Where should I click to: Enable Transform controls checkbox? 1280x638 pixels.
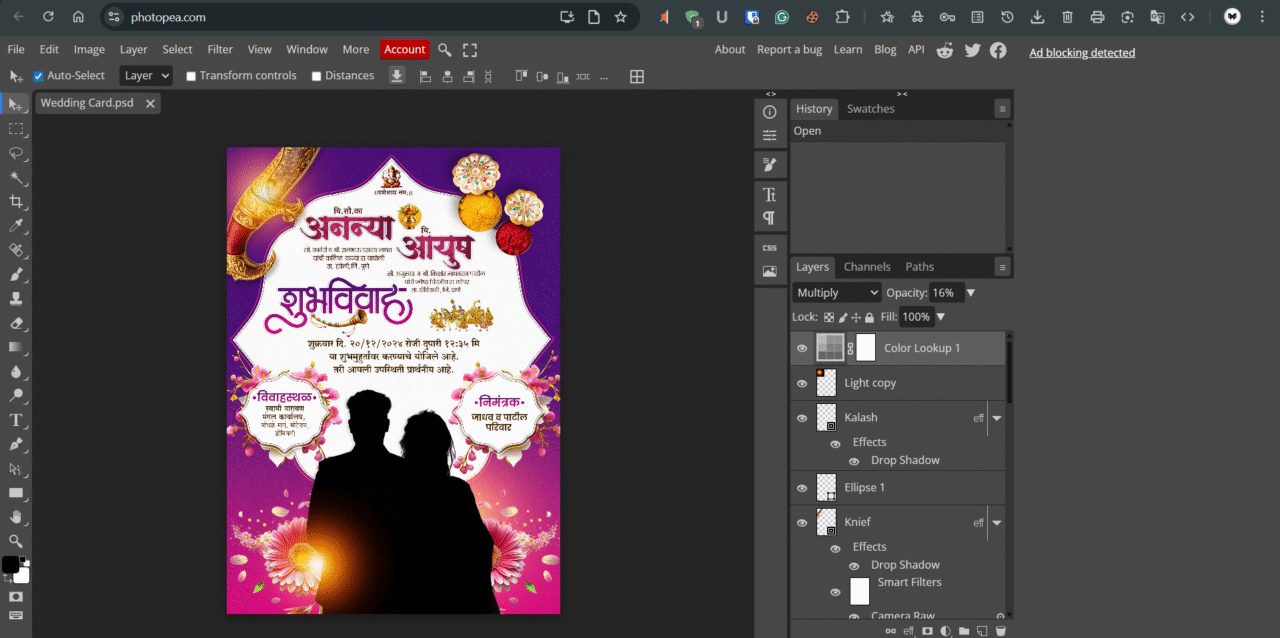click(191, 76)
